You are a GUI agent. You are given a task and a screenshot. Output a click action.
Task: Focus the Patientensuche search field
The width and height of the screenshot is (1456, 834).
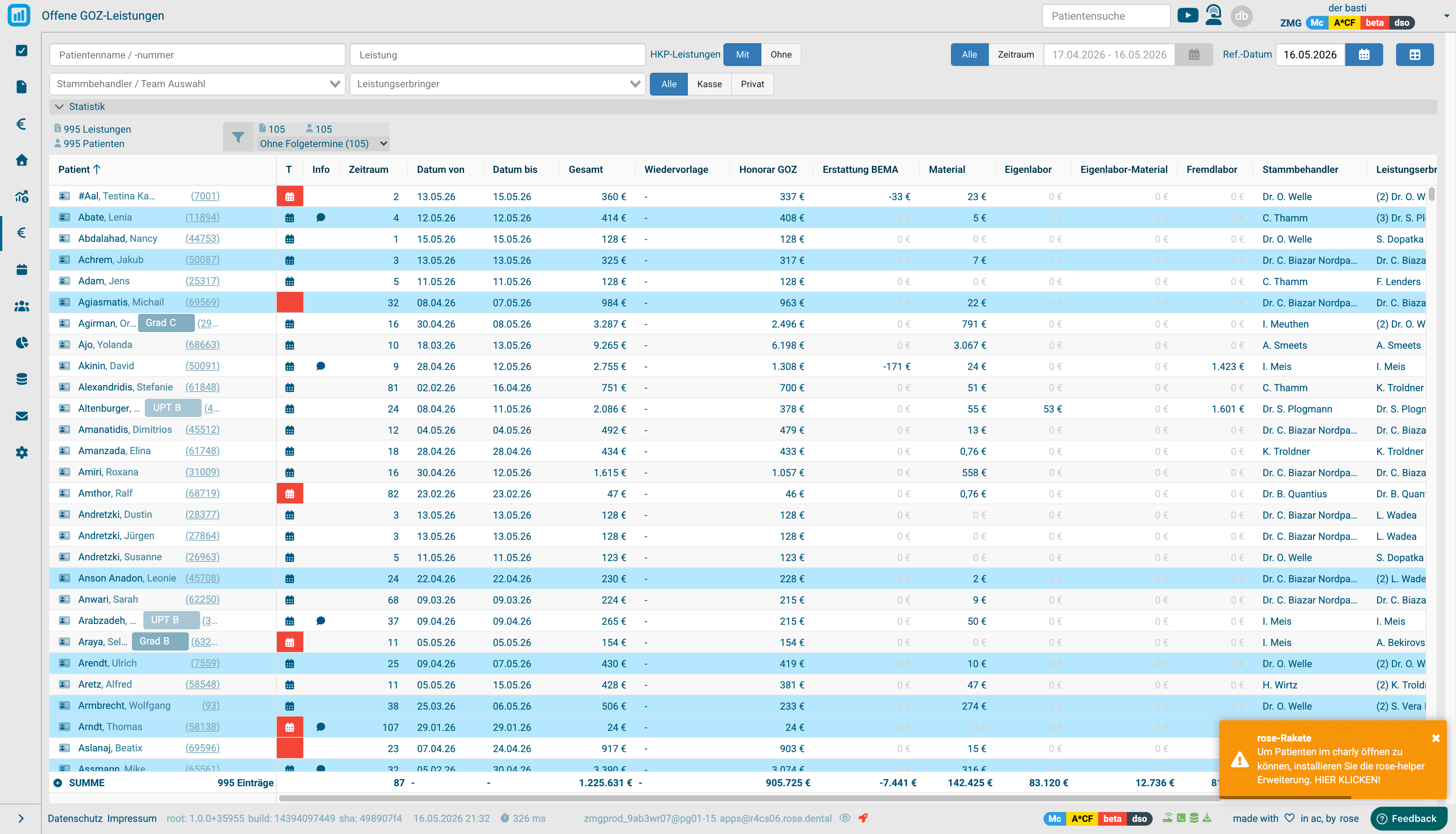point(1105,16)
